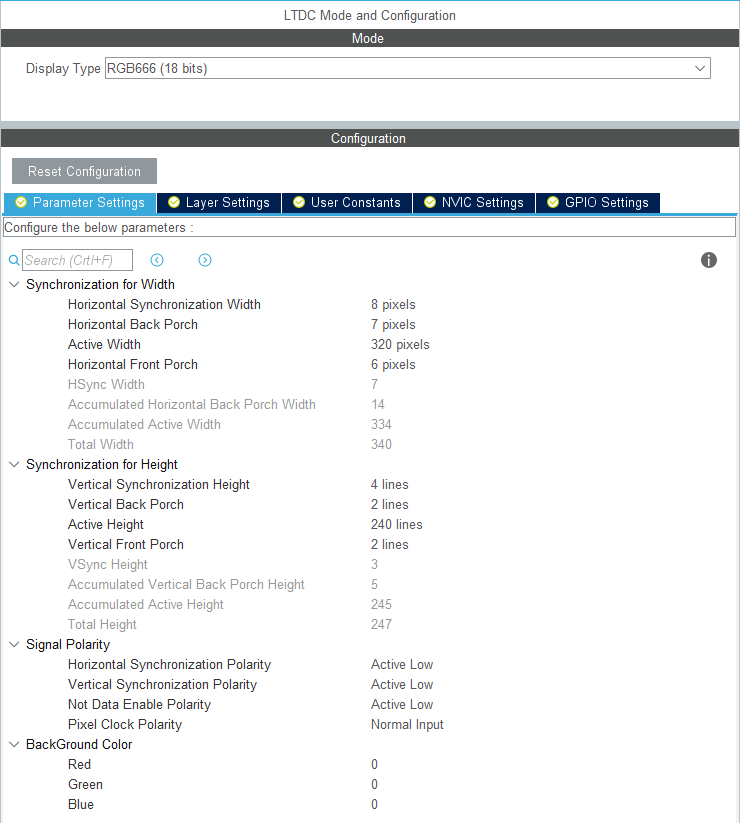Select the Total Width row label
The image size is (740, 823).
101,444
